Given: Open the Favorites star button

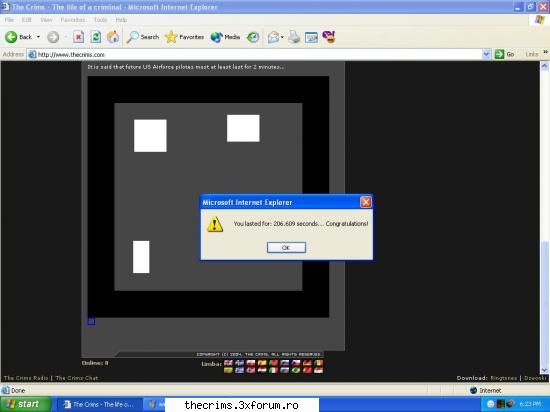Looking at the screenshot, I should 185,37.
